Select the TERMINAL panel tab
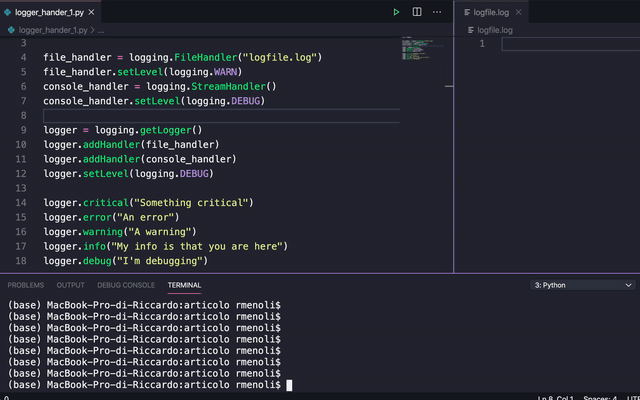 [184, 285]
